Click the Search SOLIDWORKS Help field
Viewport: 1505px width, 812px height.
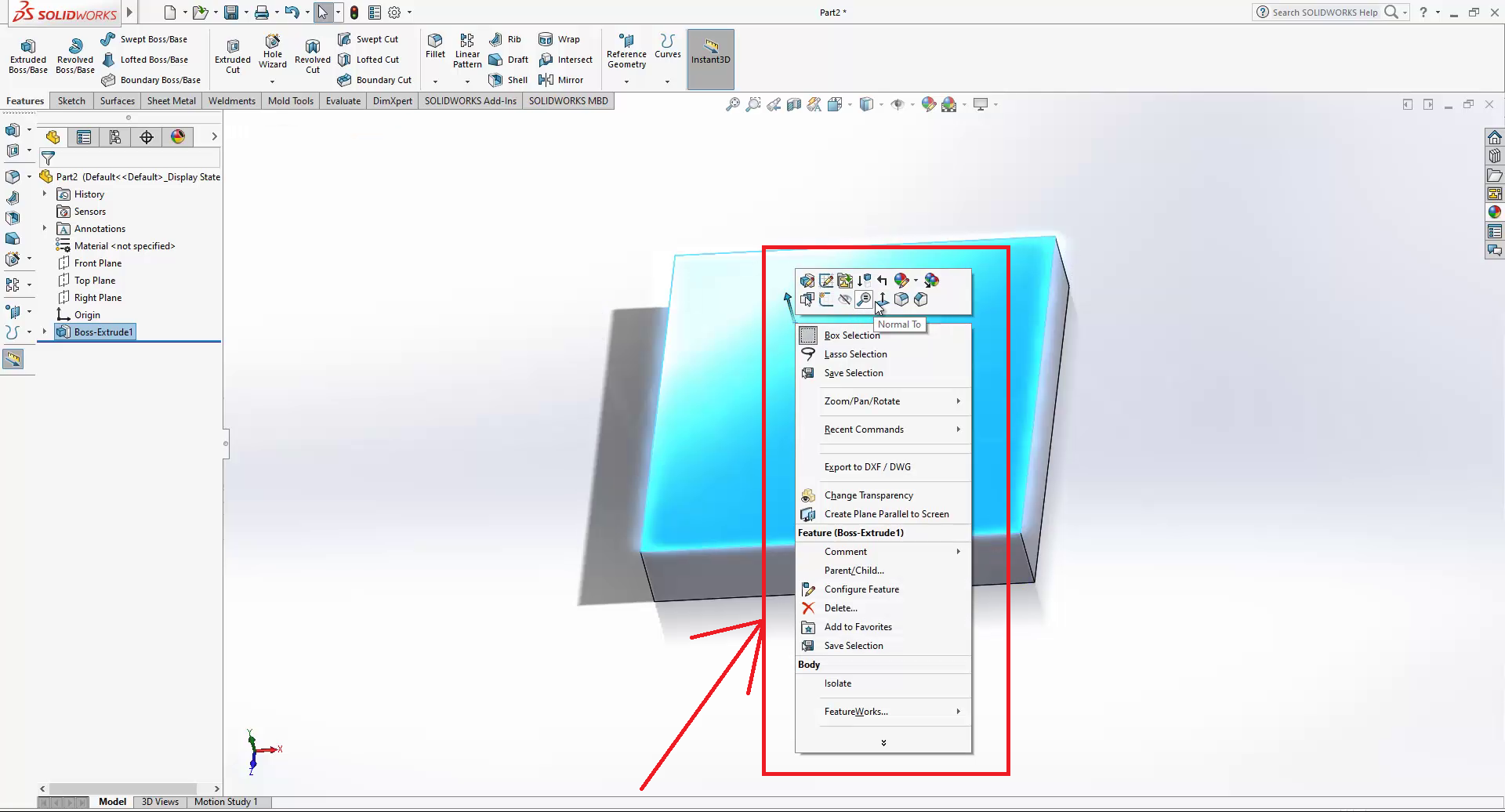point(1325,13)
